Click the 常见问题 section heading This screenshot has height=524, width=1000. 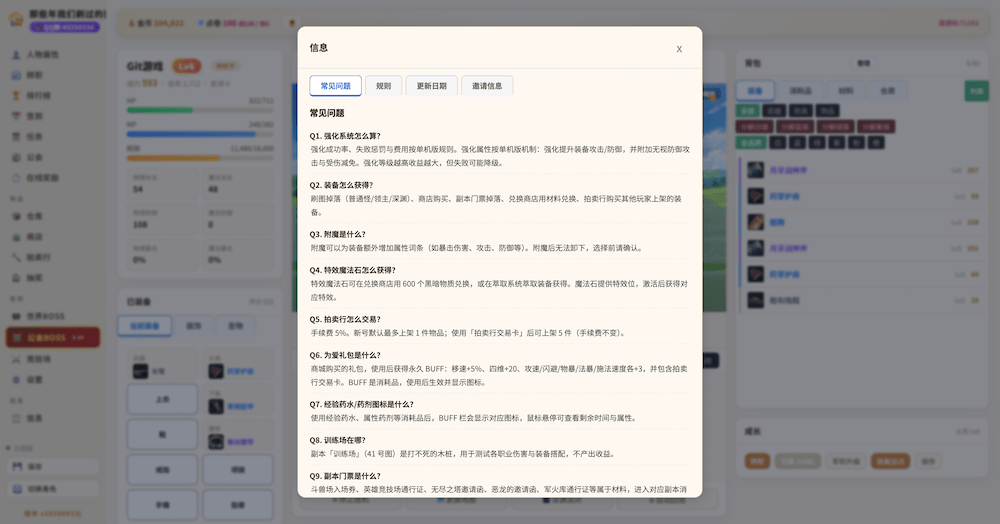click(327, 113)
